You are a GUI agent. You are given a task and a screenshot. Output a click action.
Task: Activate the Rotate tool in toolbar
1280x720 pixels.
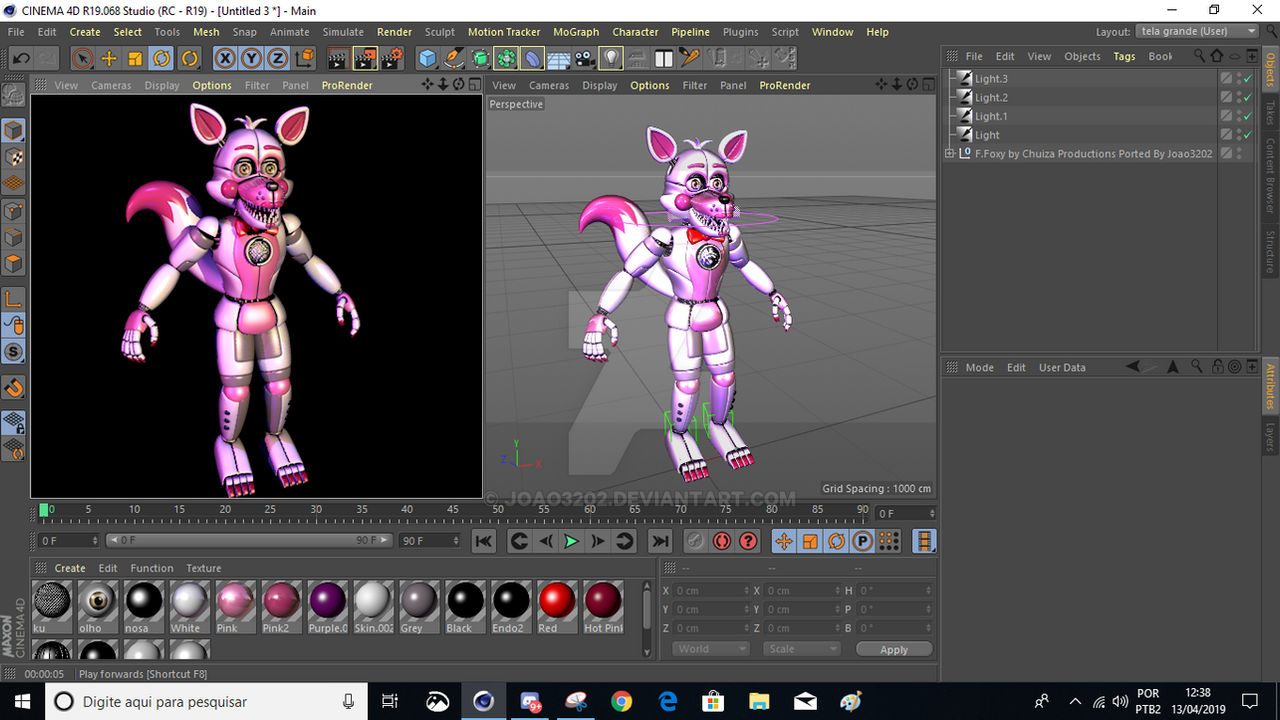pos(161,58)
